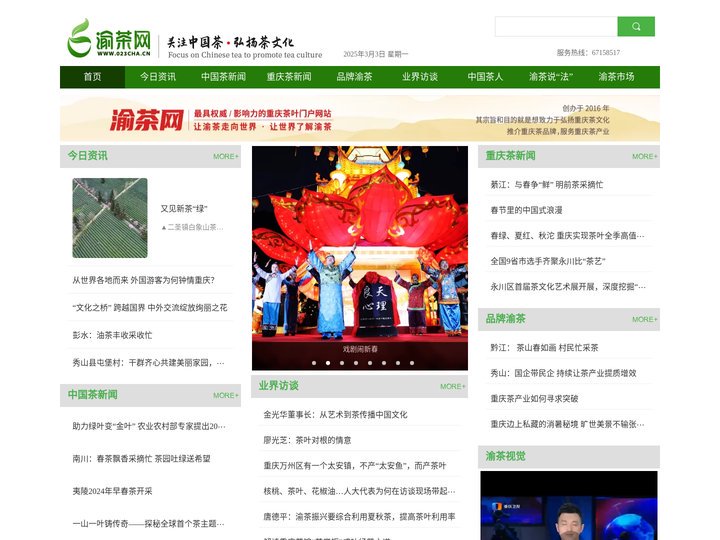Click the 二圣镇白象山茶 caption text
Viewport: 720px width, 540px height.
point(192,227)
